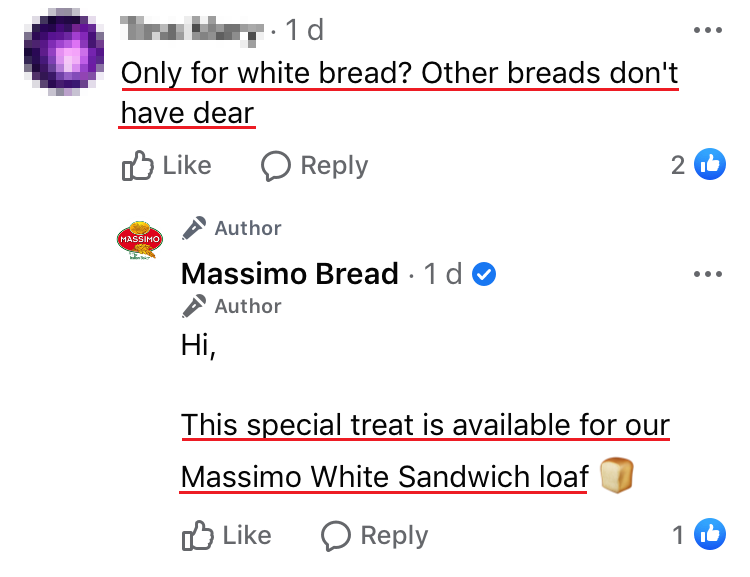Image resolution: width=750 pixels, height=577 pixels.
Task: Click the blue verified badge next to Massimo Bread
Action: tap(484, 273)
